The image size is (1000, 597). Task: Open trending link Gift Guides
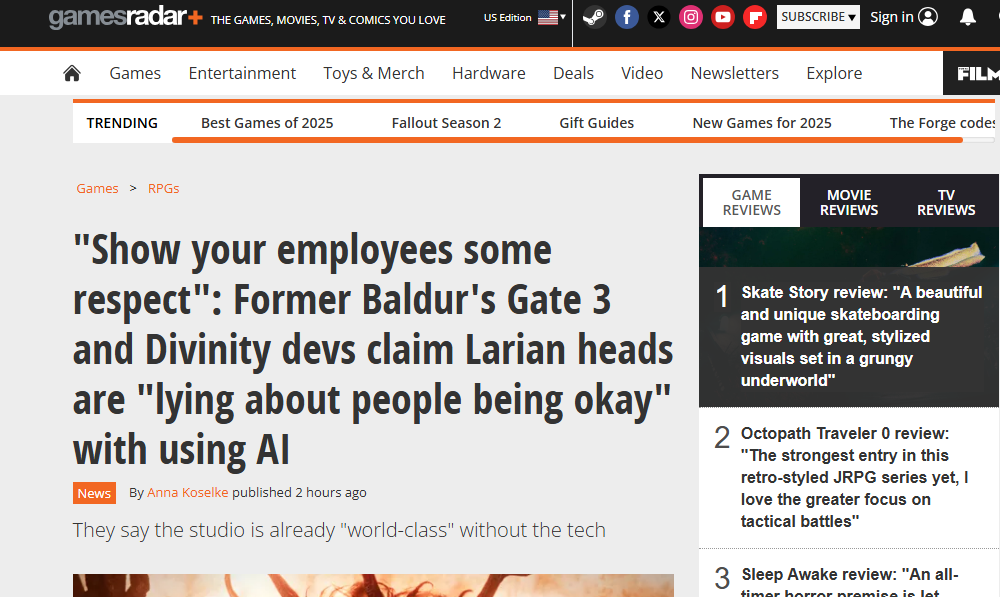[x=596, y=122]
